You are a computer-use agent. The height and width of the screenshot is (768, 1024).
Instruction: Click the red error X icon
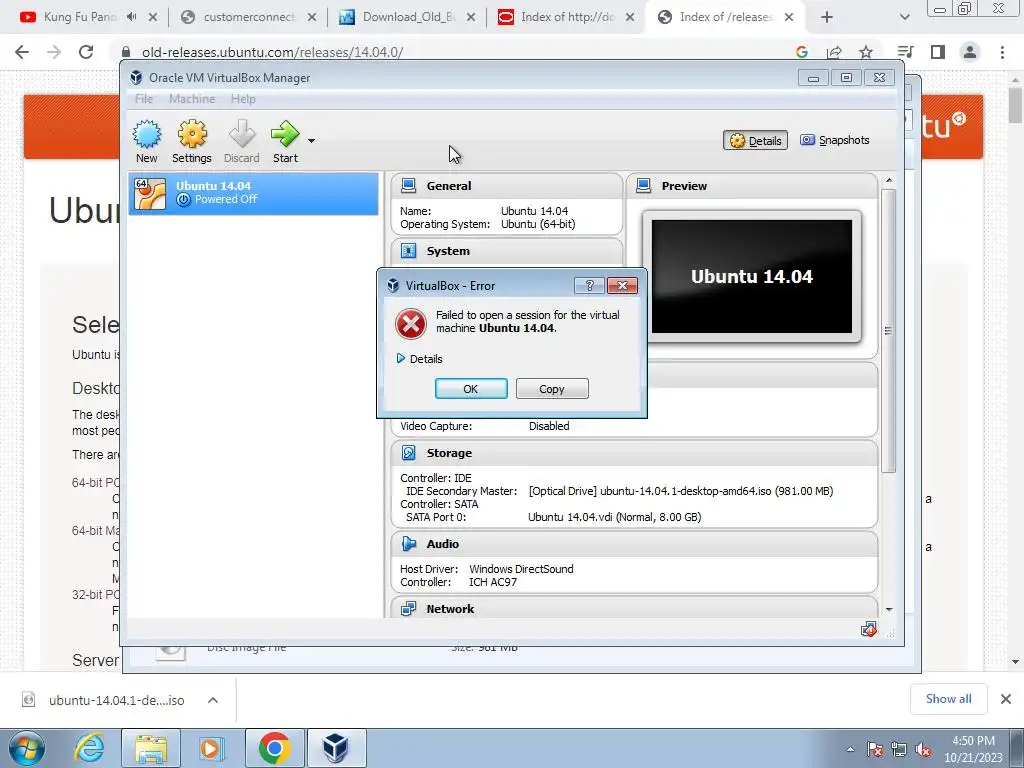(x=411, y=324)
